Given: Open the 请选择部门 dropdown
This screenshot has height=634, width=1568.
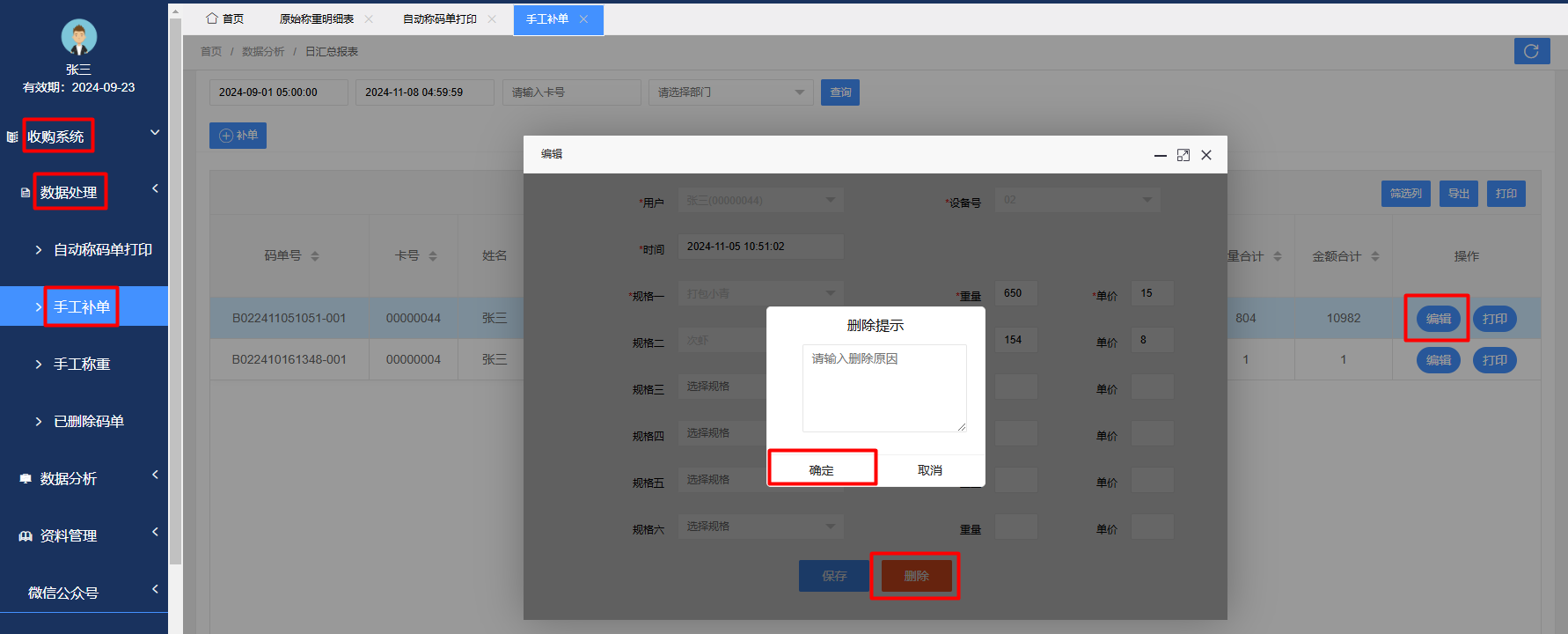Looking at the screenshot, I should click(731, 92).
